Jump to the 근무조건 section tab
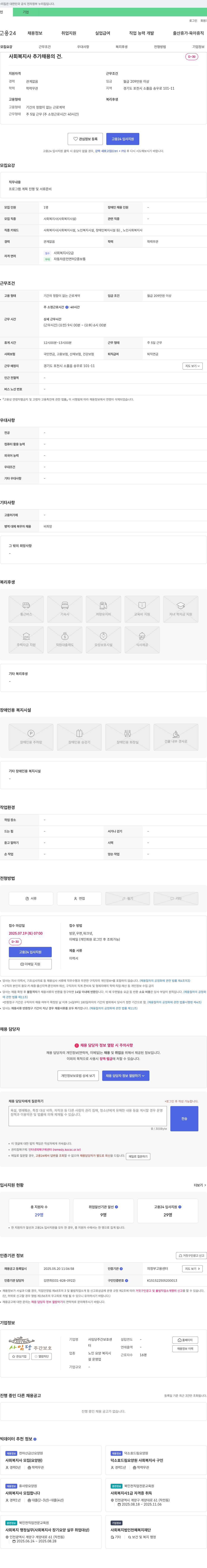207x1568 pixels. tap(44, 47)
